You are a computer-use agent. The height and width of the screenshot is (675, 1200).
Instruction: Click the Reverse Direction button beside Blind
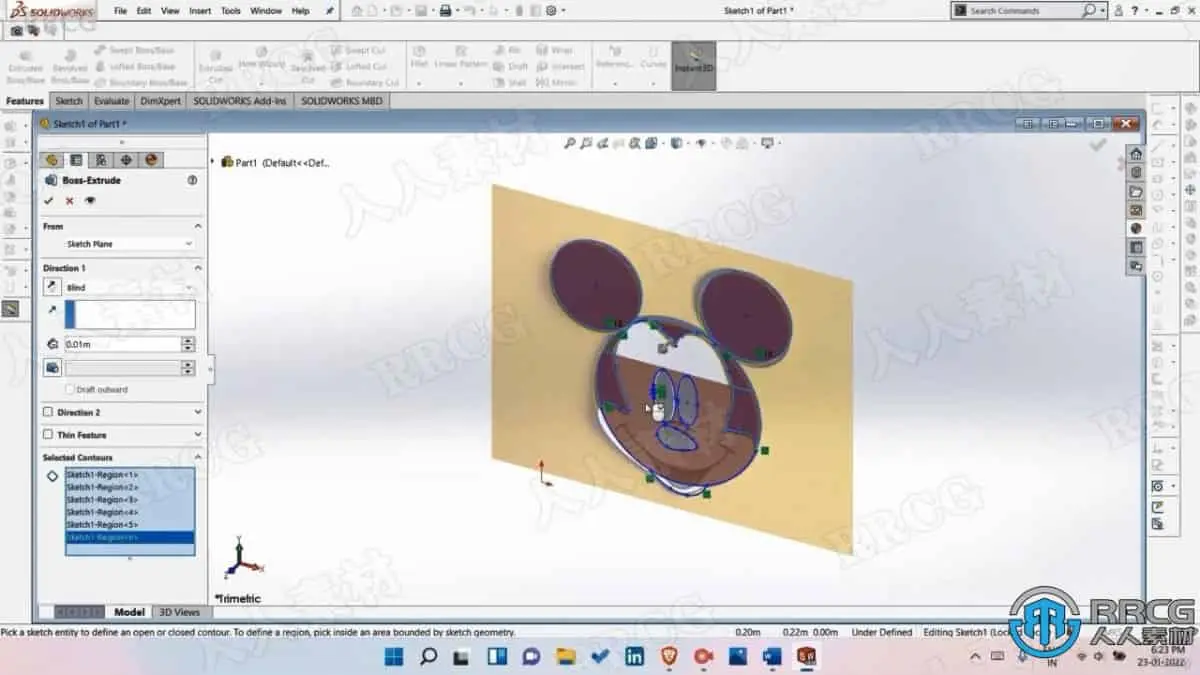coord(52,287)
